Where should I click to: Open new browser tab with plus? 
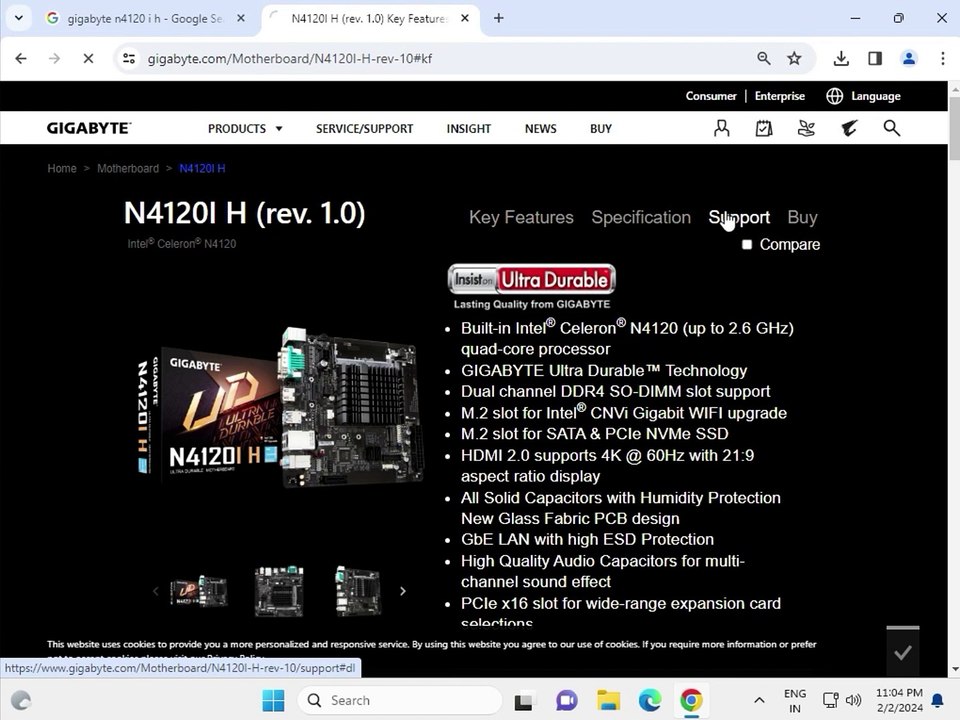tap(498, 18)
